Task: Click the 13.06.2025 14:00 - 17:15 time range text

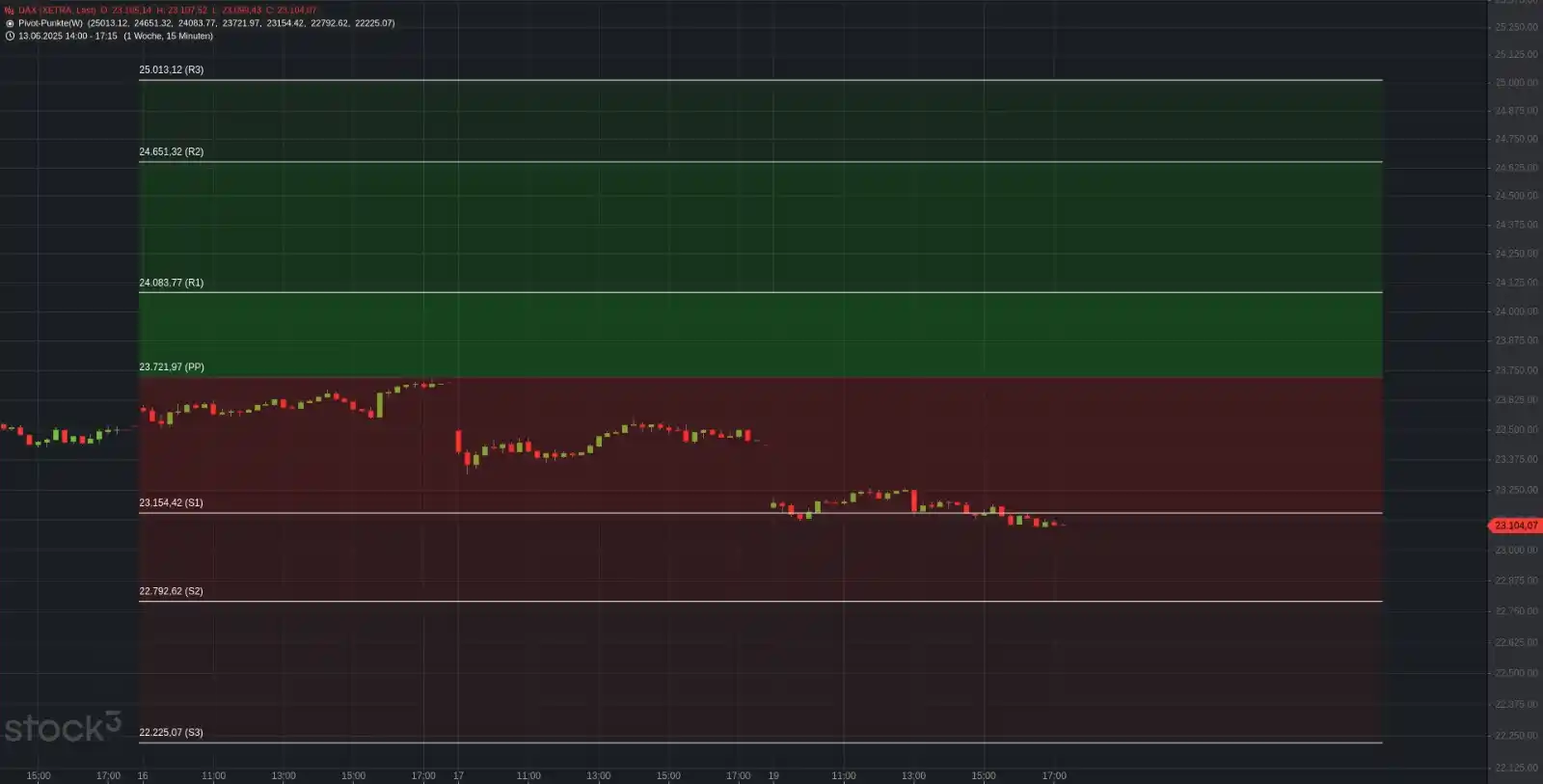Action: 68,36
